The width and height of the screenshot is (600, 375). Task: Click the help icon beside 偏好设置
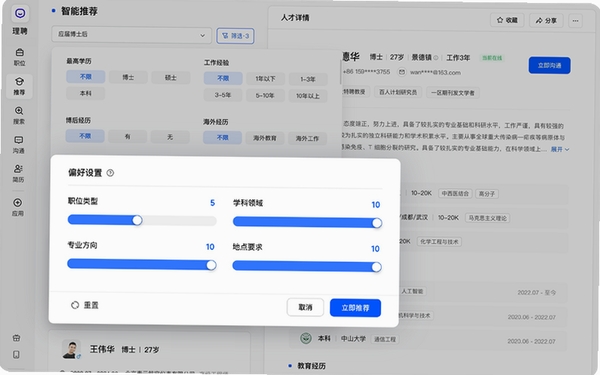(110, 173)
